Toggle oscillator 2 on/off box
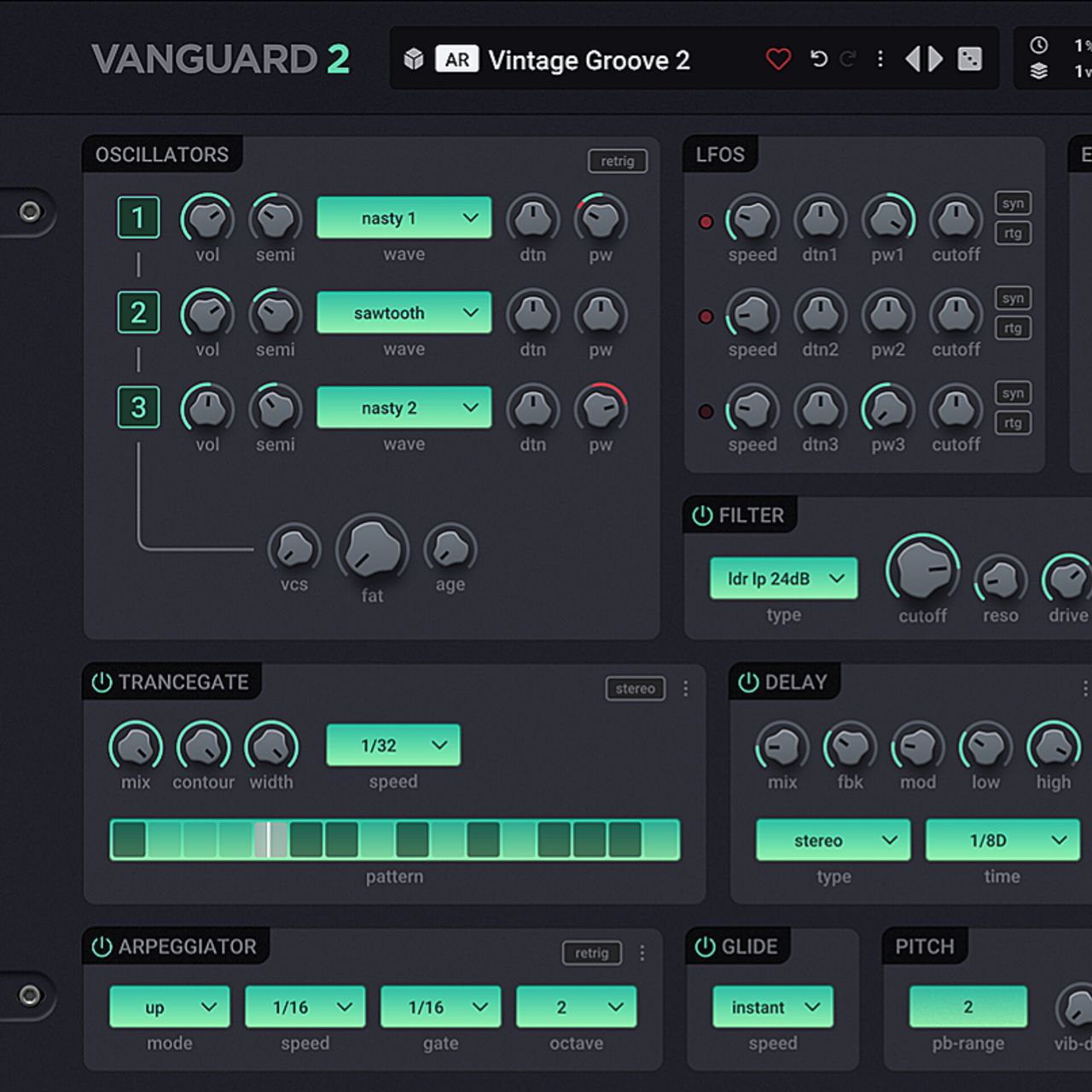This screenshot has width=1092, height=1092. [x=138, y=313]
